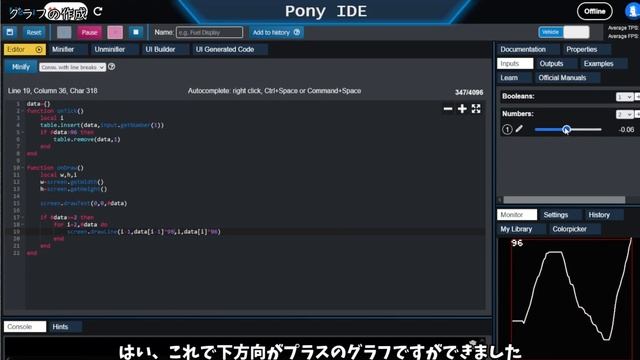Click the save icon in toolbar

(10, 32)
